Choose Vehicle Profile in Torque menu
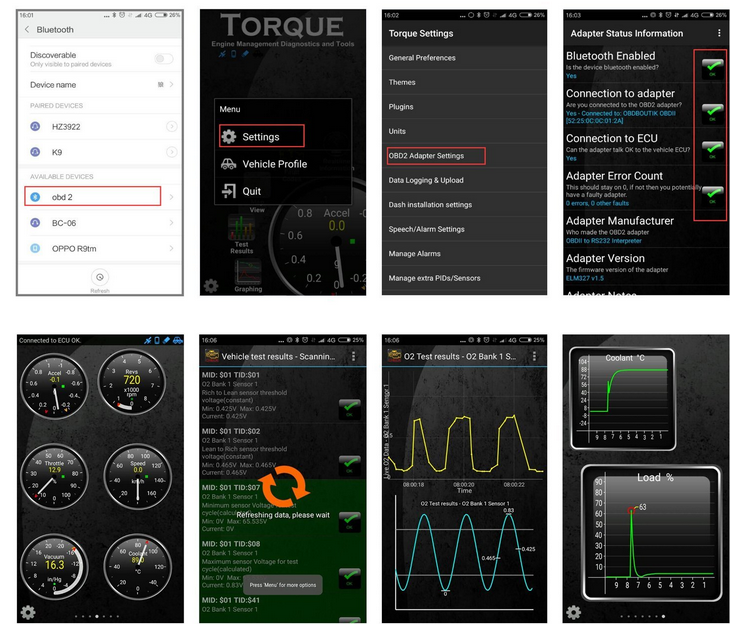This screenshot has width=730, height=624. point(283,164)
